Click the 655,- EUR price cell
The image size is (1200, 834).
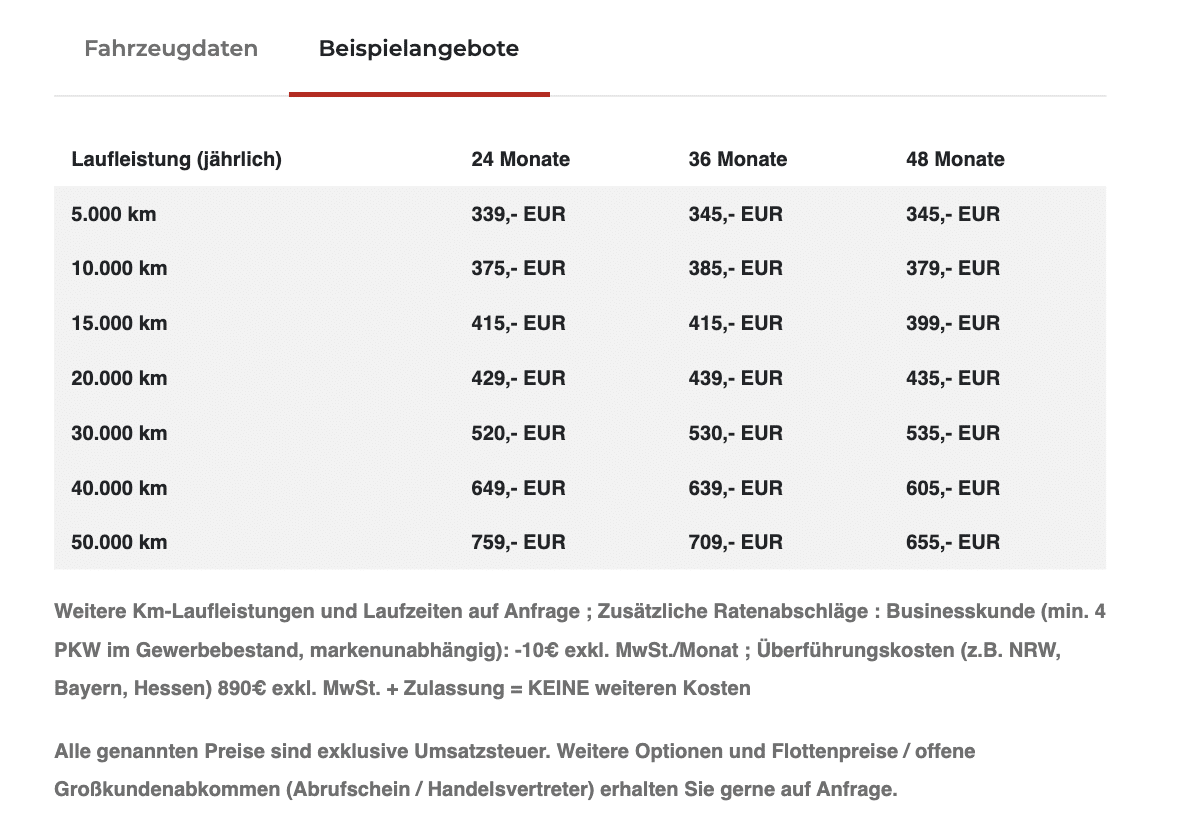[x=953, y=542]
